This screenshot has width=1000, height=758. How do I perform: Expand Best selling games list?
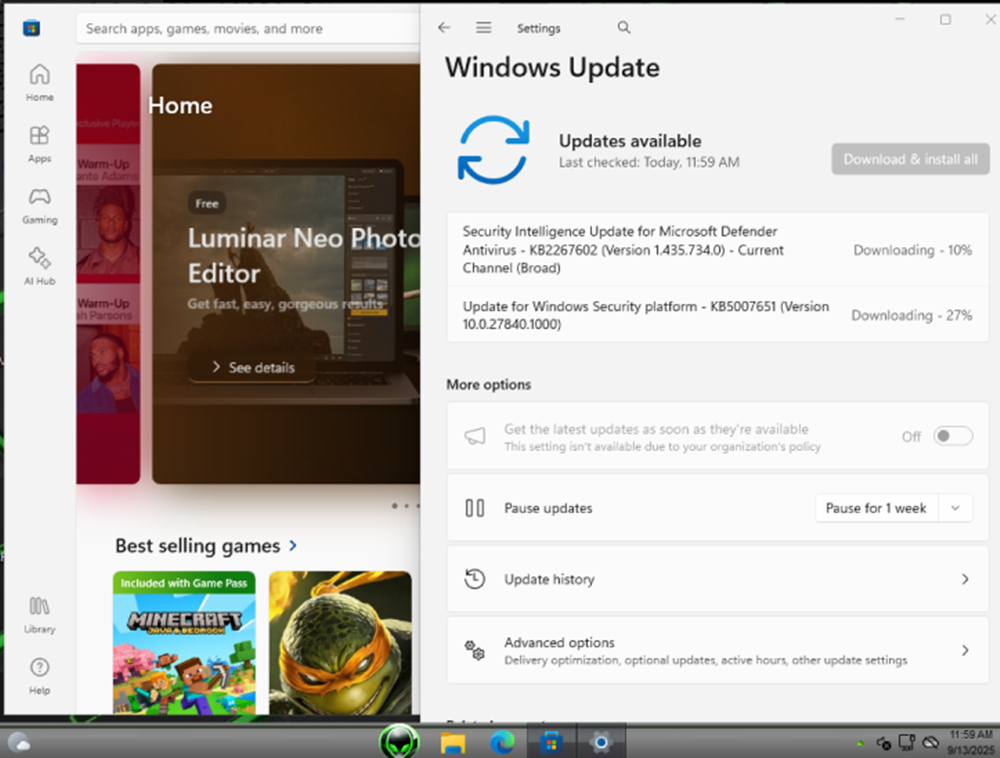coord(293,546)
